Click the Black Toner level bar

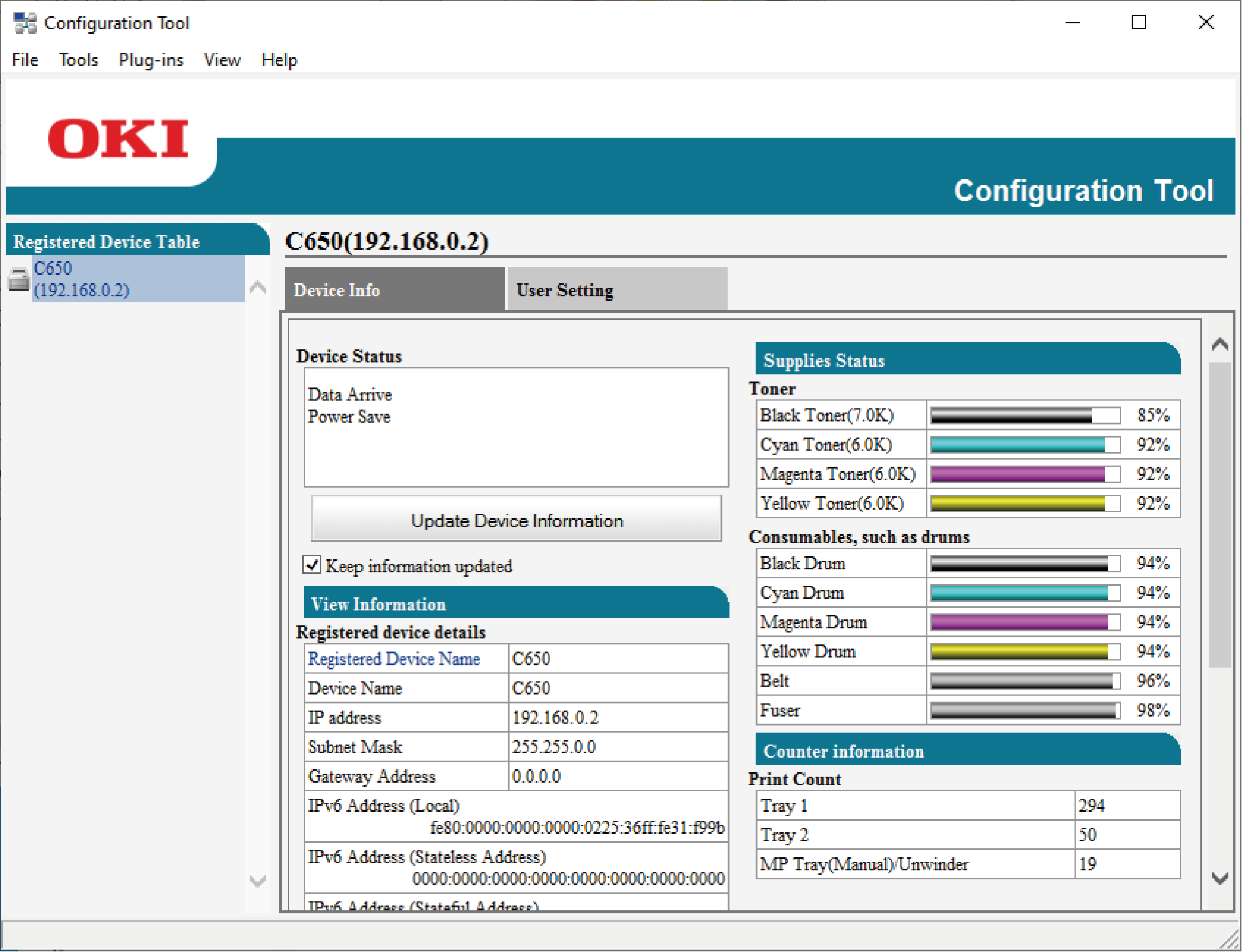(x=1025, y=415)
